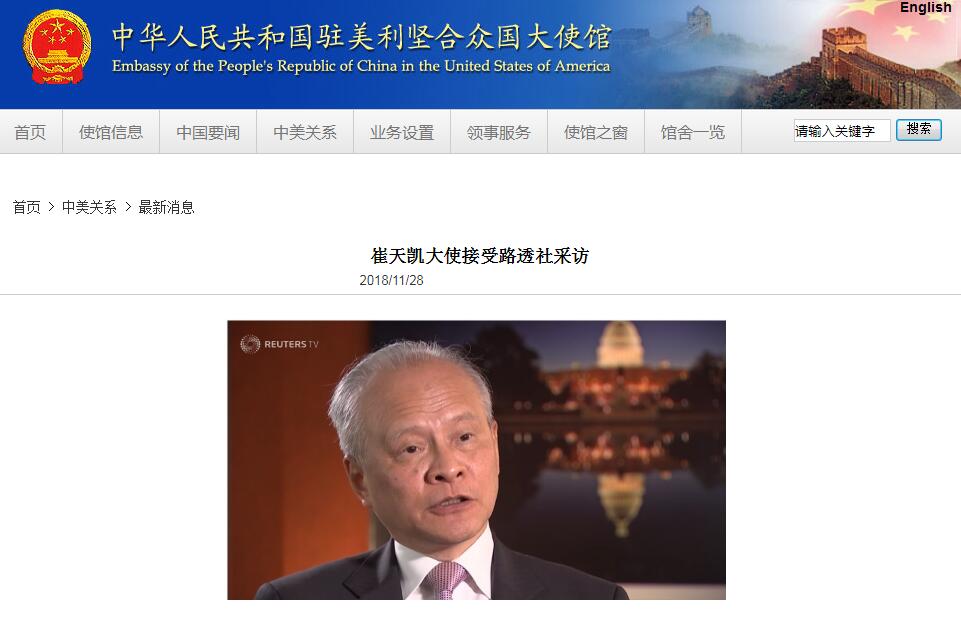The height and width of the screenshot is (619, 961).
Task: Open the 馆舍一览 navigation menu
Action: coord(693,132)
